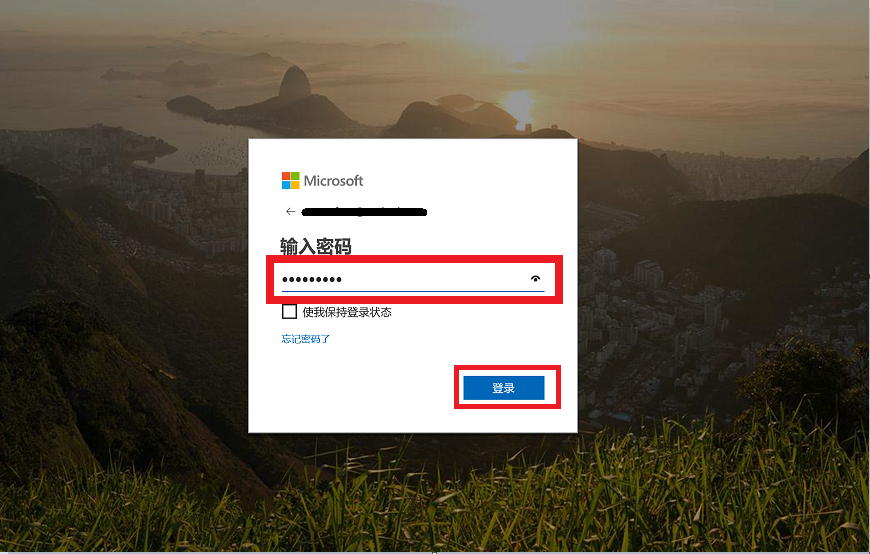The image size is (870, 554).
Task: Click the green square of Microsoft logo
Action: [x=295, y=176]
